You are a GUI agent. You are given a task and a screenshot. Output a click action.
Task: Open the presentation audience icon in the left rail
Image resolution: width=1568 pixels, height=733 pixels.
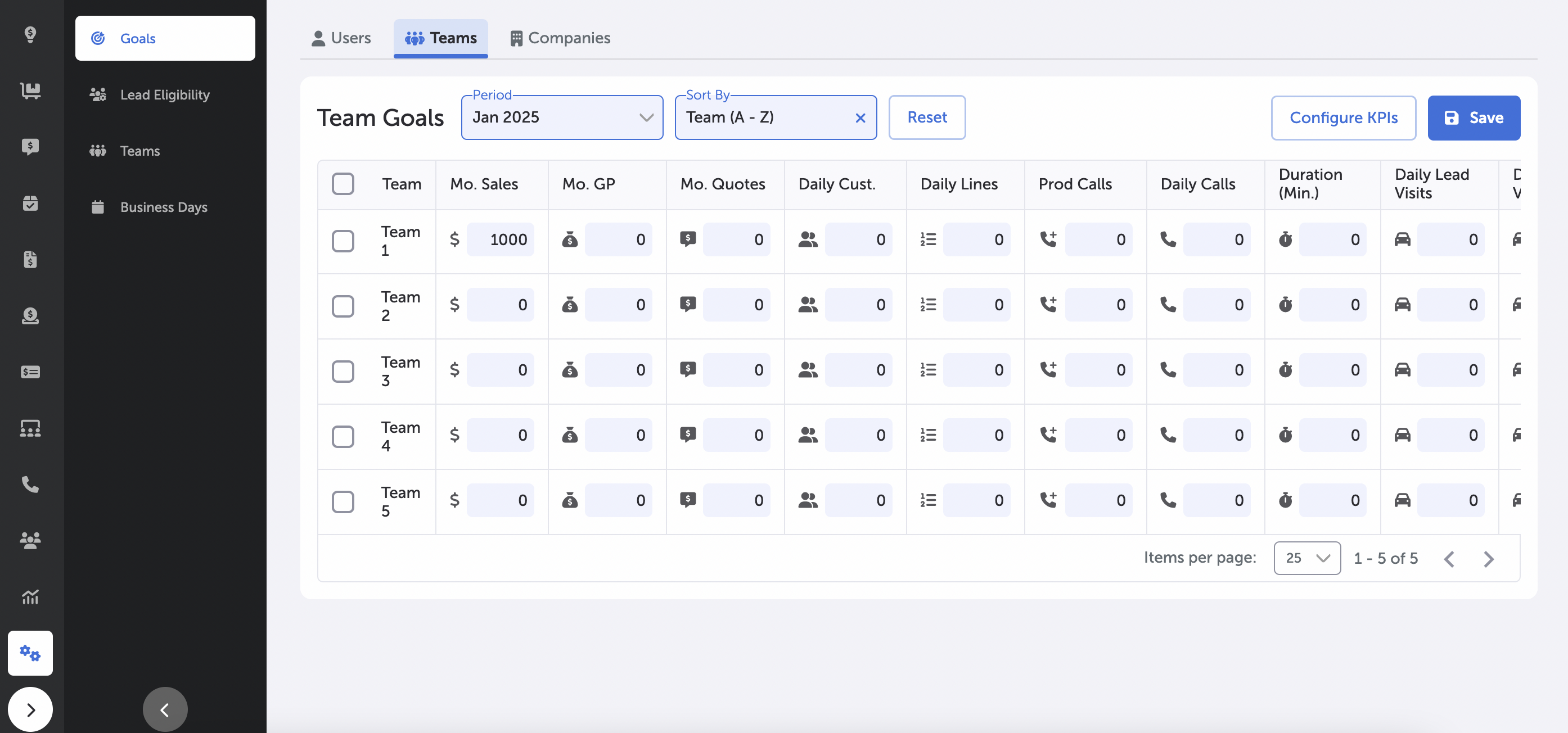(x=30, y=428)
